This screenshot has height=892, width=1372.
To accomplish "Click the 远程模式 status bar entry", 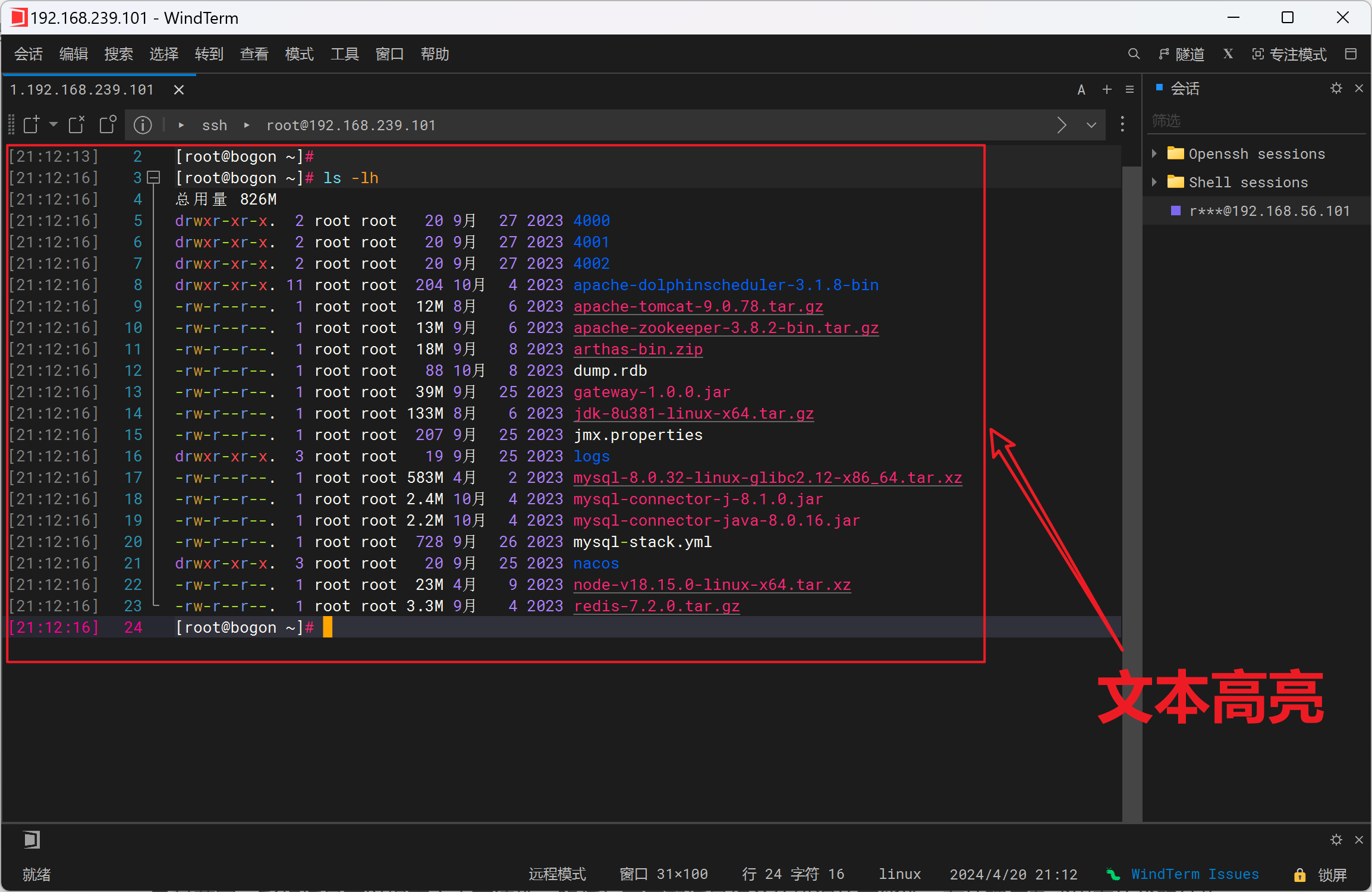I will [557, 874].
